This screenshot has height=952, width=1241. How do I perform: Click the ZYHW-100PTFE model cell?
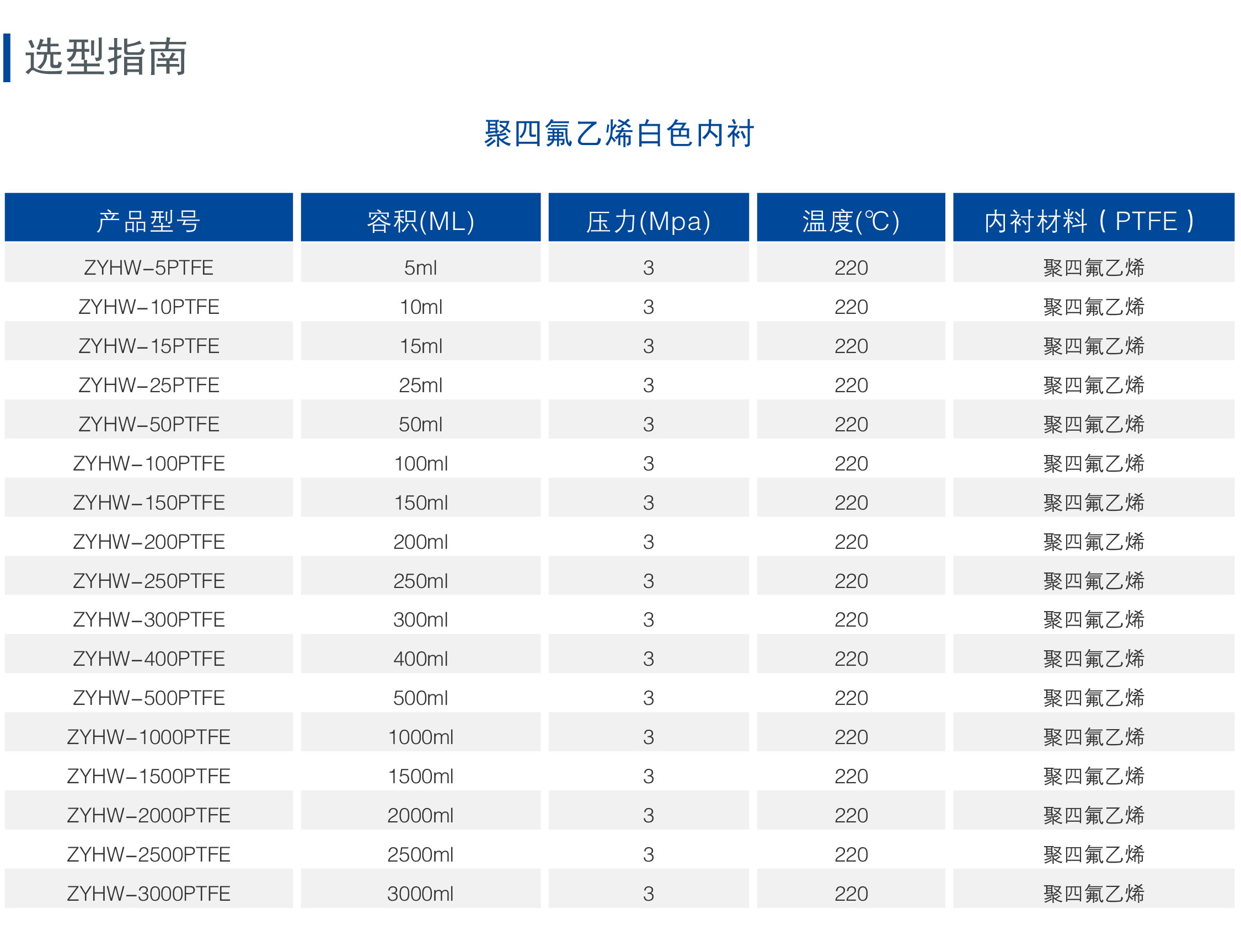pyautogui.click(x=148, y=463)
